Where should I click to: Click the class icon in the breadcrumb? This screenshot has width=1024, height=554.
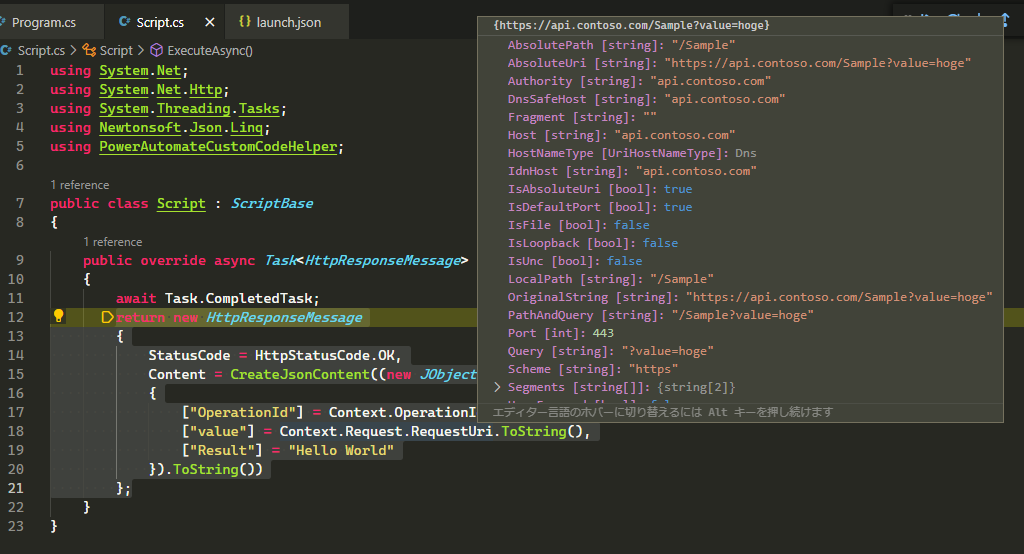89,50
